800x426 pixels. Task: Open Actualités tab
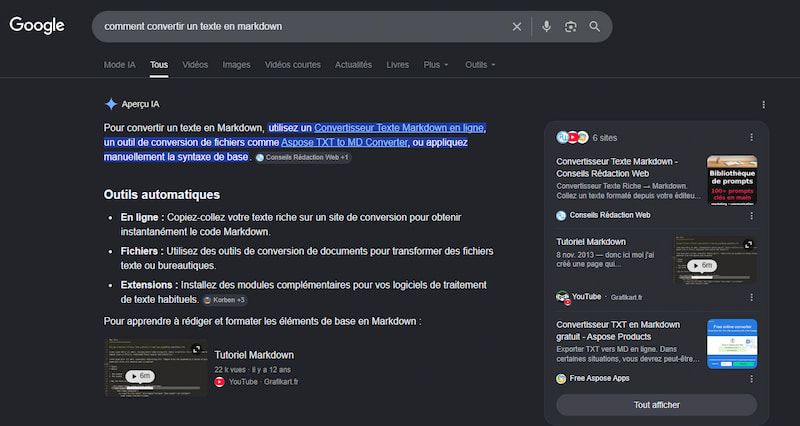[353, 65]
